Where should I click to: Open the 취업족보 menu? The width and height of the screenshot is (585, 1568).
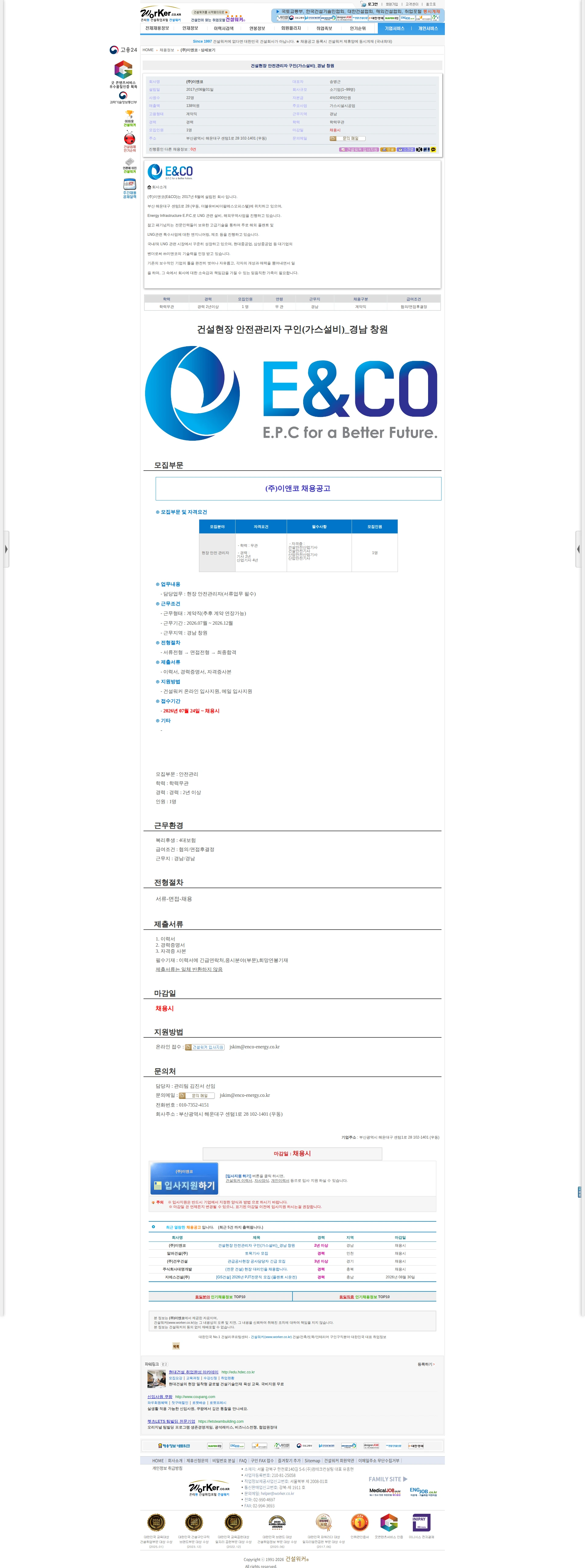point(324,28)
